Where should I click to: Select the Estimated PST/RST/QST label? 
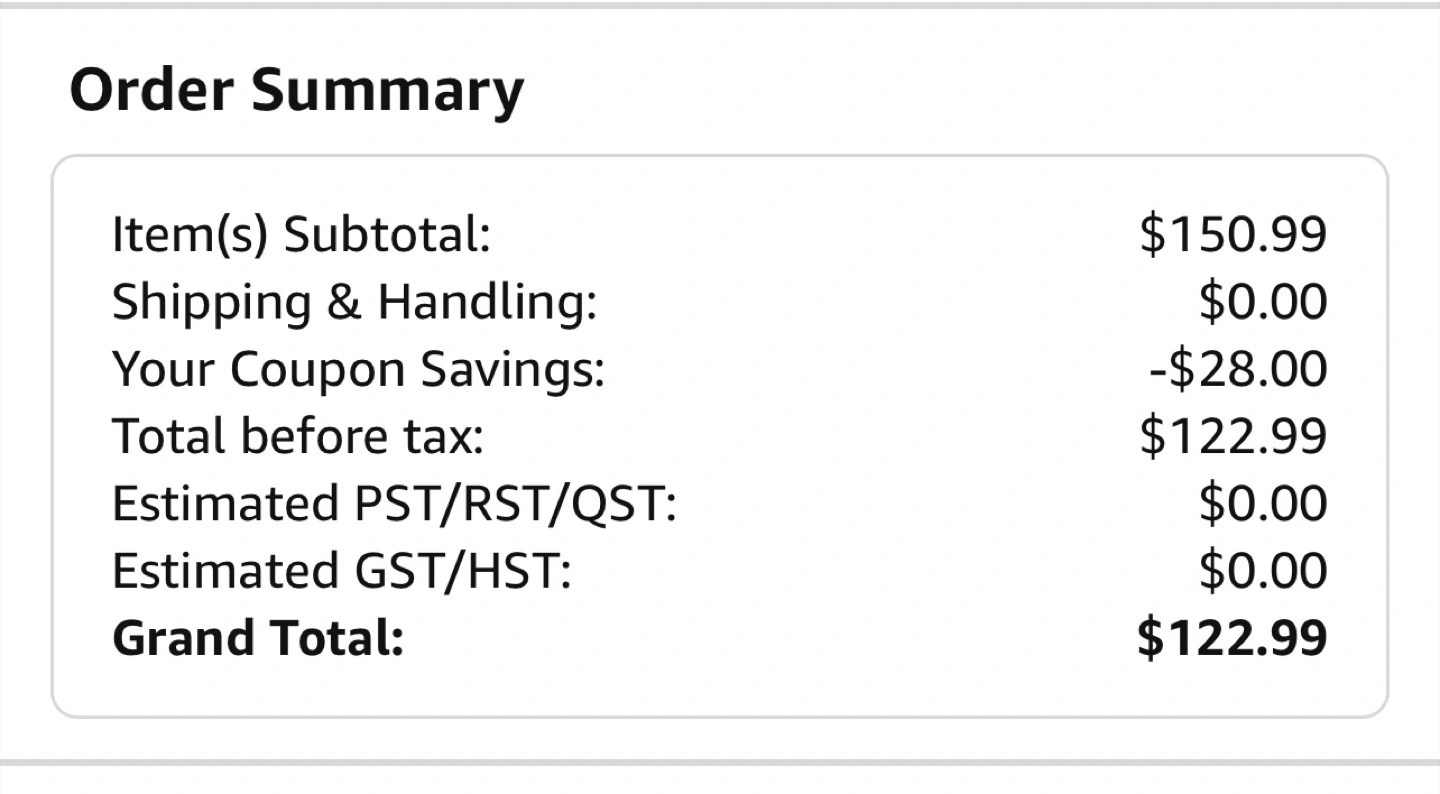[394, 504]
